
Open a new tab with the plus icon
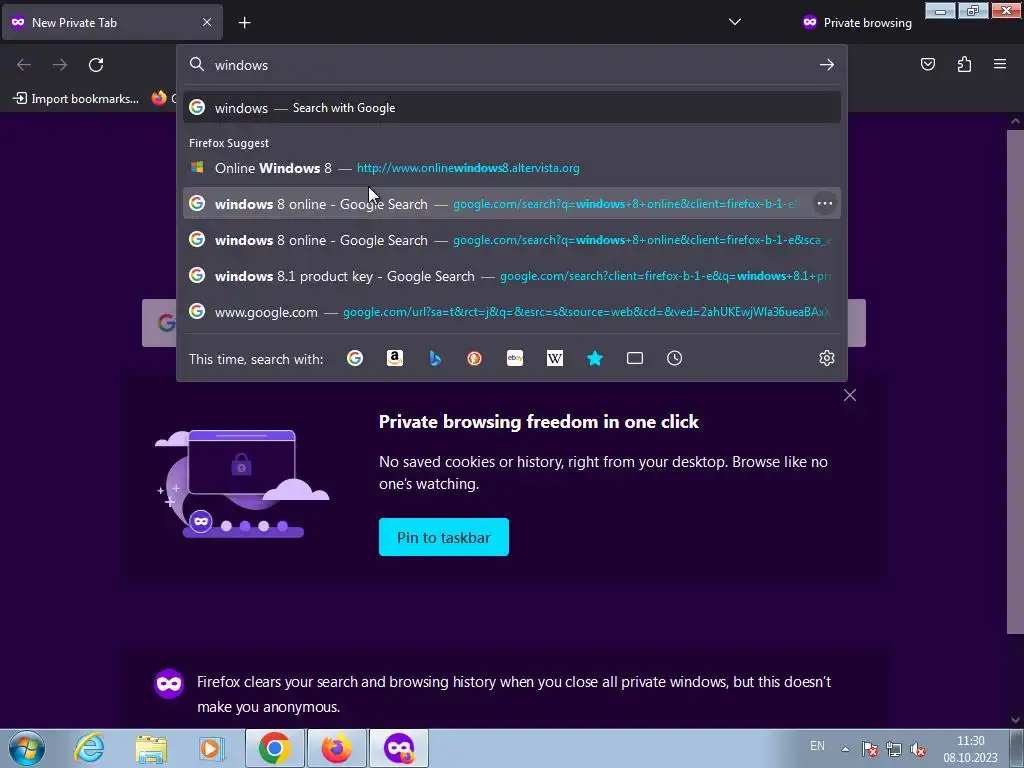[244, 23]
